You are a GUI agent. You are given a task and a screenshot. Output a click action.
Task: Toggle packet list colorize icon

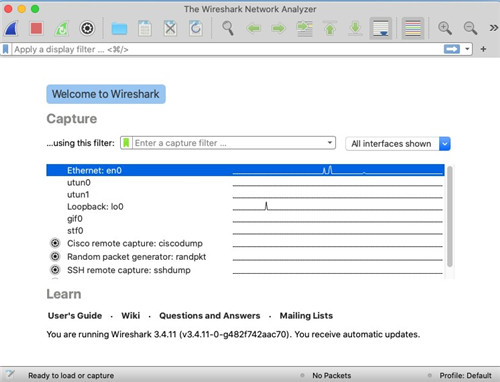(413, 29)
